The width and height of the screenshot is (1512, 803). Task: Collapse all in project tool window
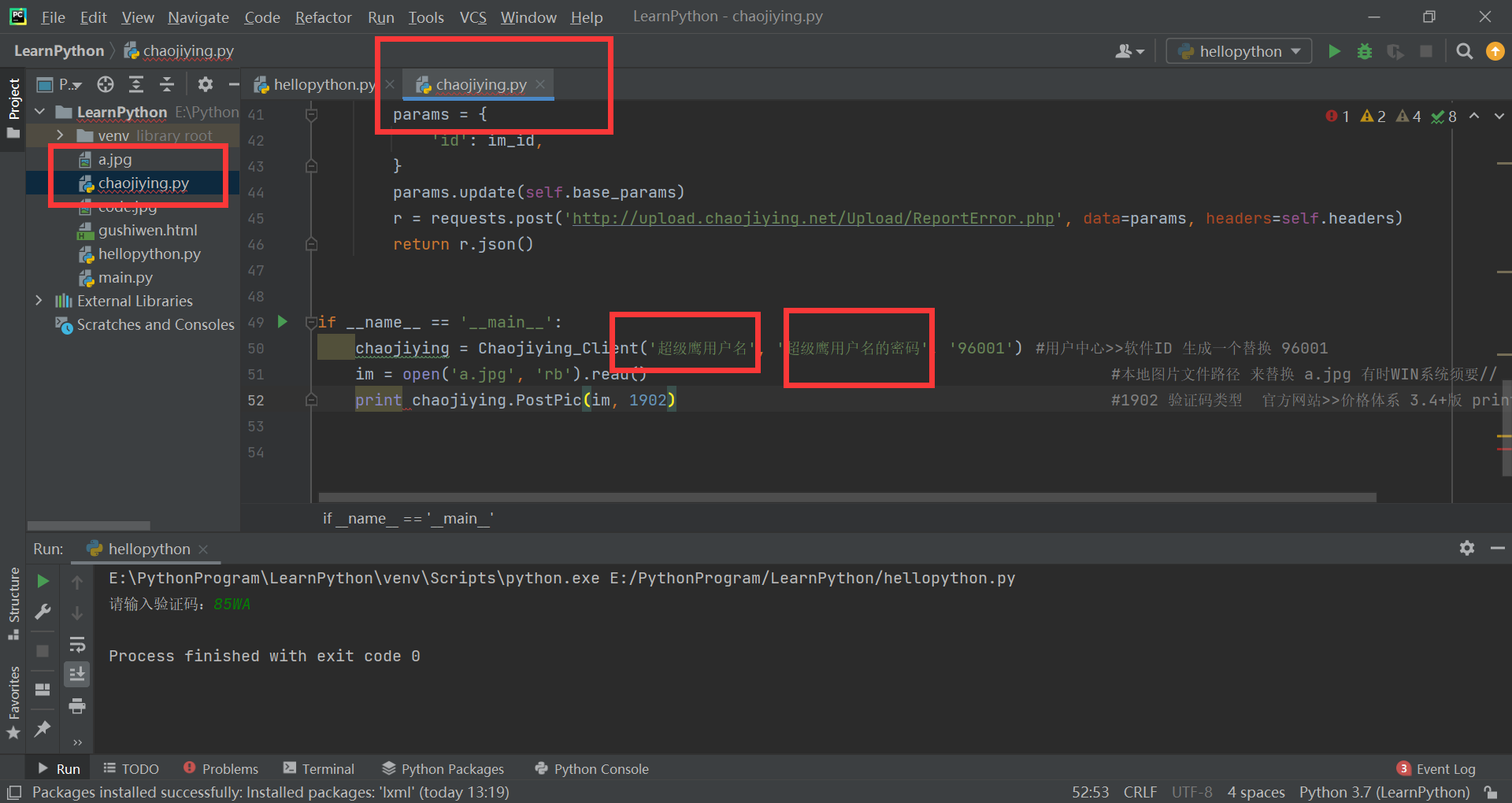pyautogui.click(x=167, y=84)
